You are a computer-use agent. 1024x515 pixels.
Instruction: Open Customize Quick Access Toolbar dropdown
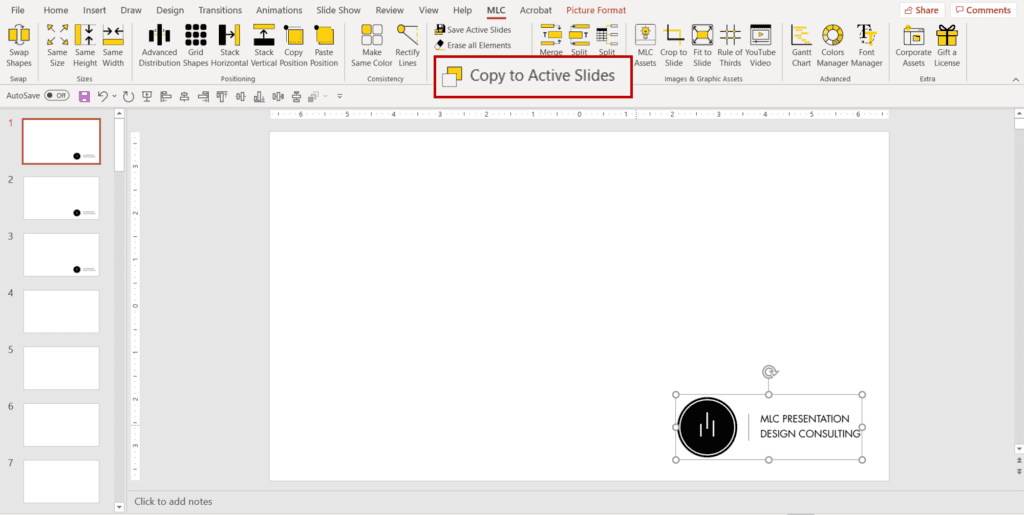pos(340,96)
